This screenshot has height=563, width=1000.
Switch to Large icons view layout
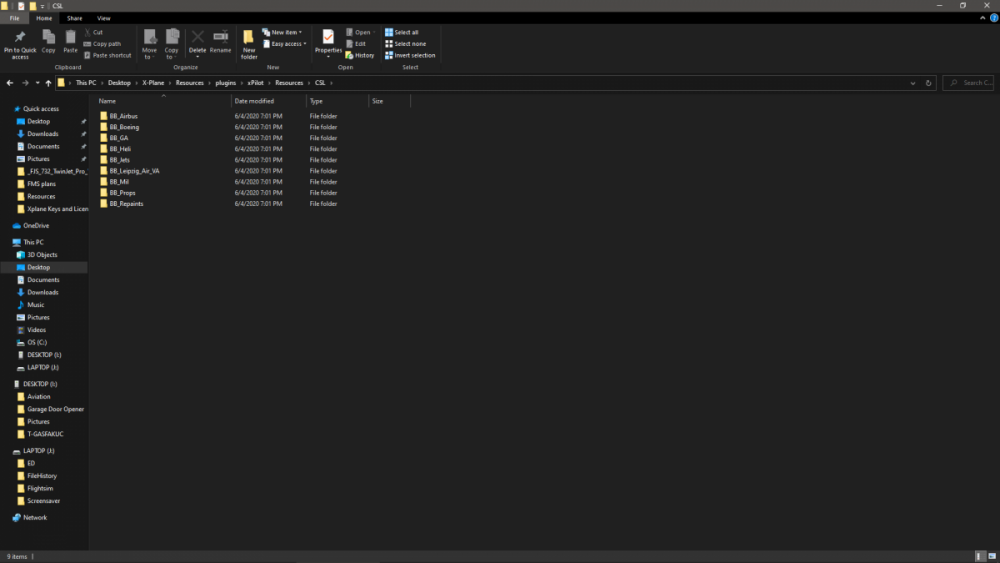coord(992,557)
